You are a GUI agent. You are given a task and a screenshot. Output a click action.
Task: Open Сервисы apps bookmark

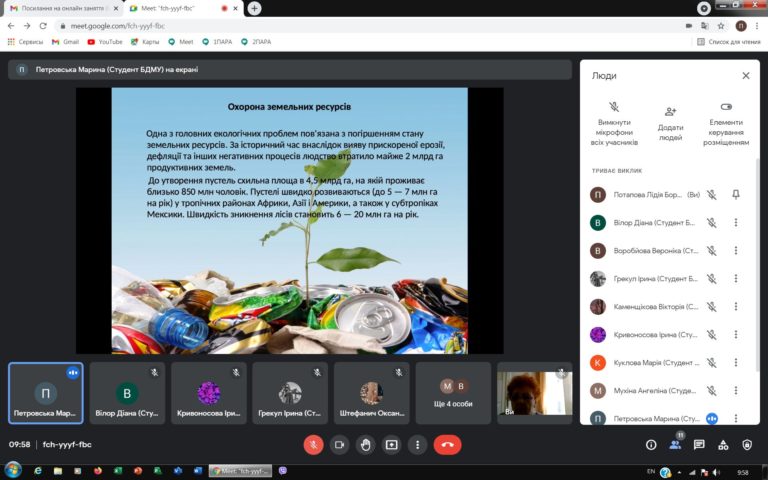(x=25, y=42)
